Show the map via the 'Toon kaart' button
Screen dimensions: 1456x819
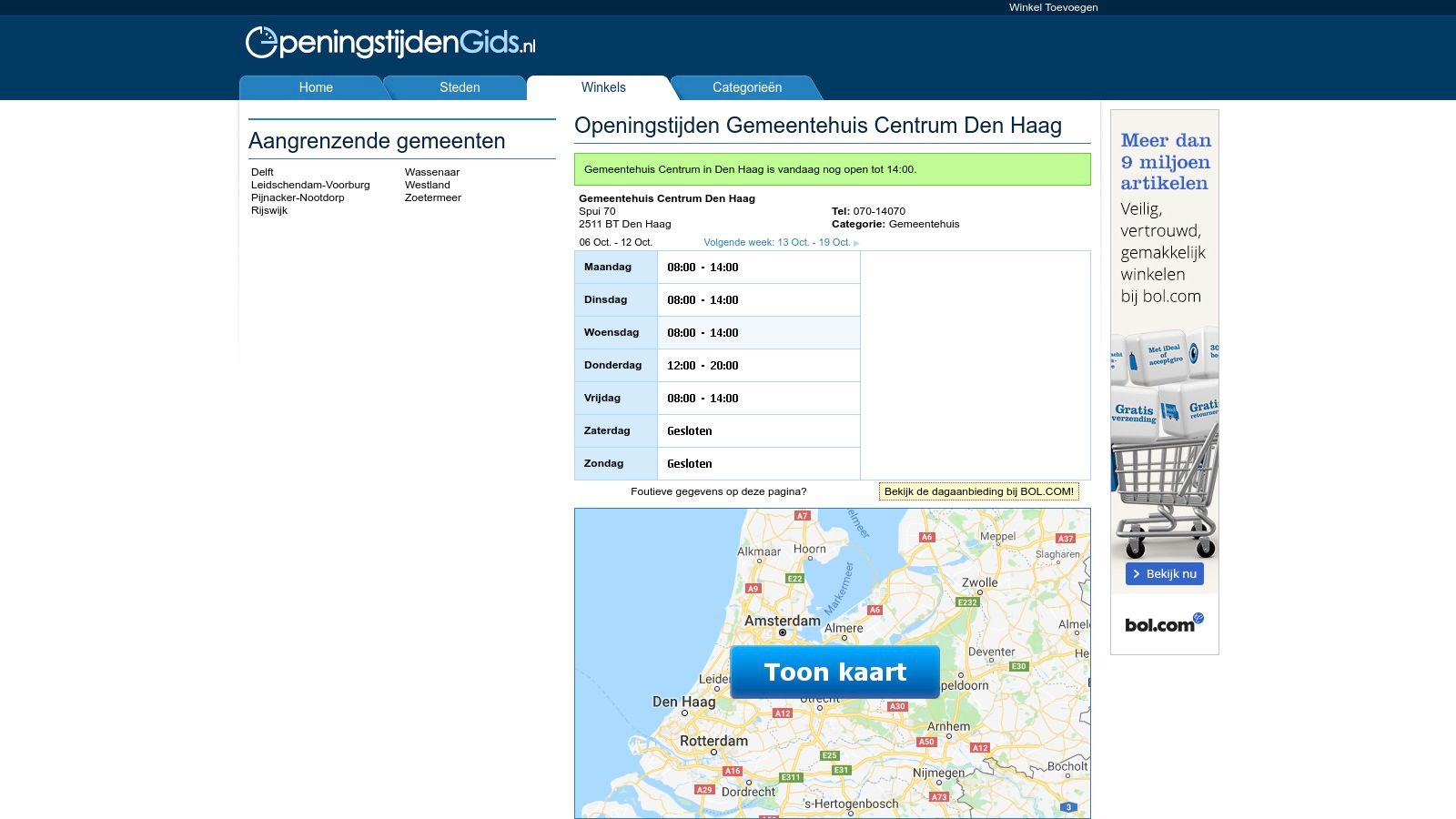(x=834, y=672)
